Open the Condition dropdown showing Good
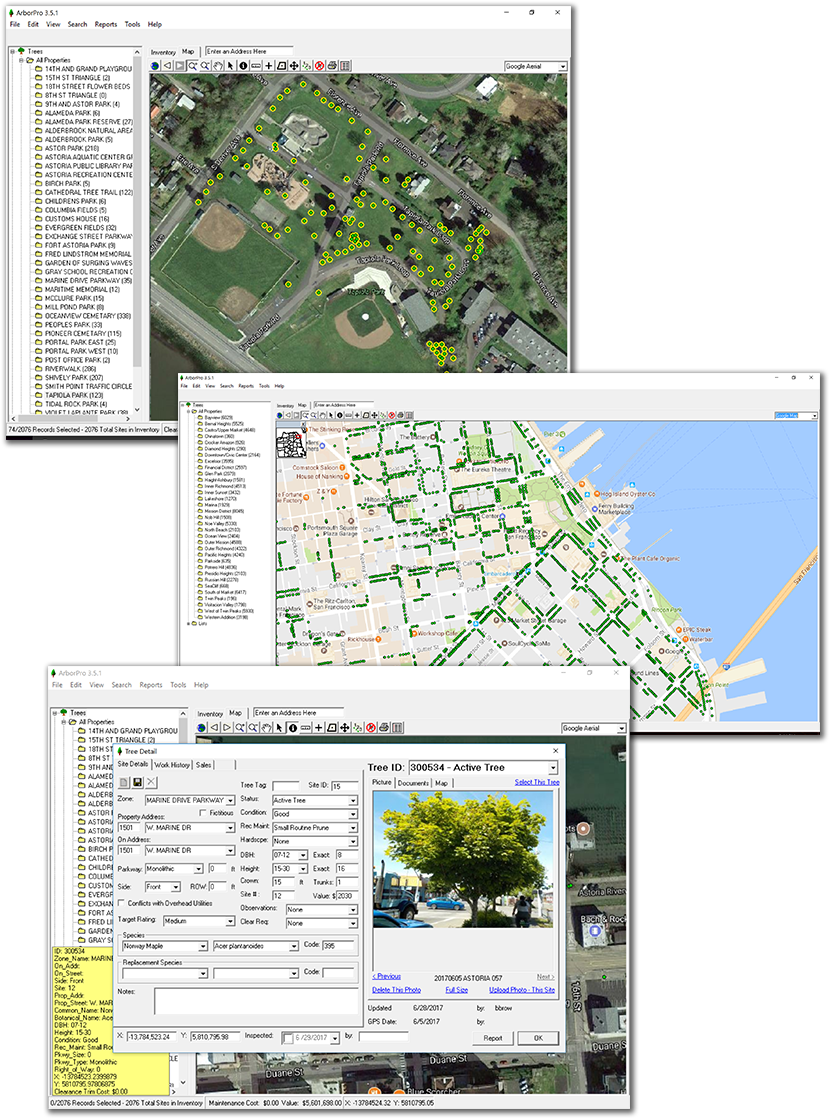 click(x=314, y=814)
